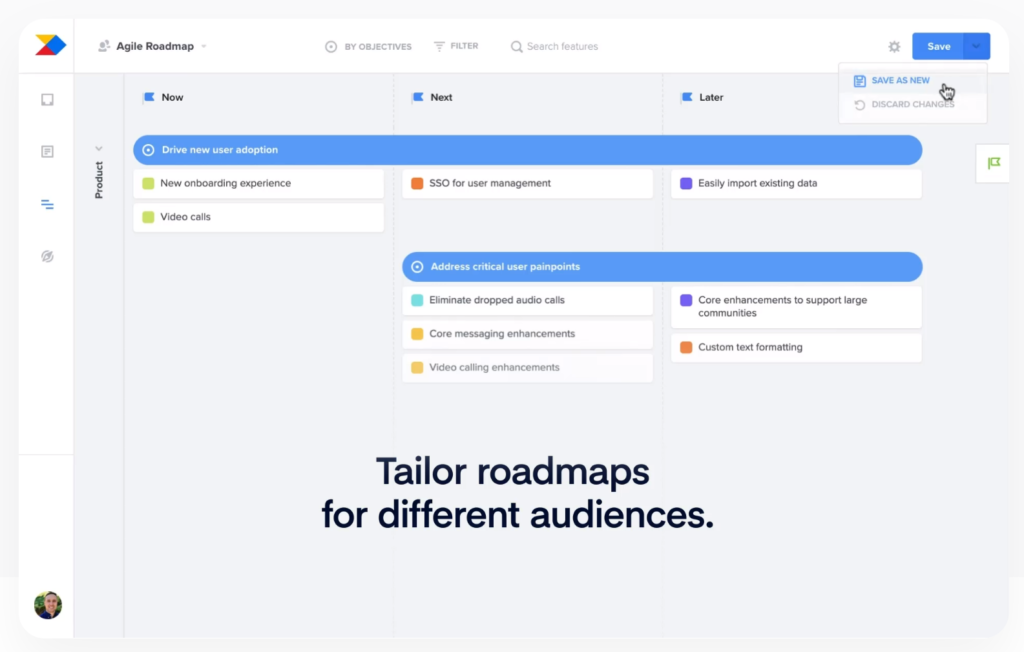Click purple swatch on Easily import existing data
The height and width of the screenshot is (652, 1024).
[x=686, y=184]
